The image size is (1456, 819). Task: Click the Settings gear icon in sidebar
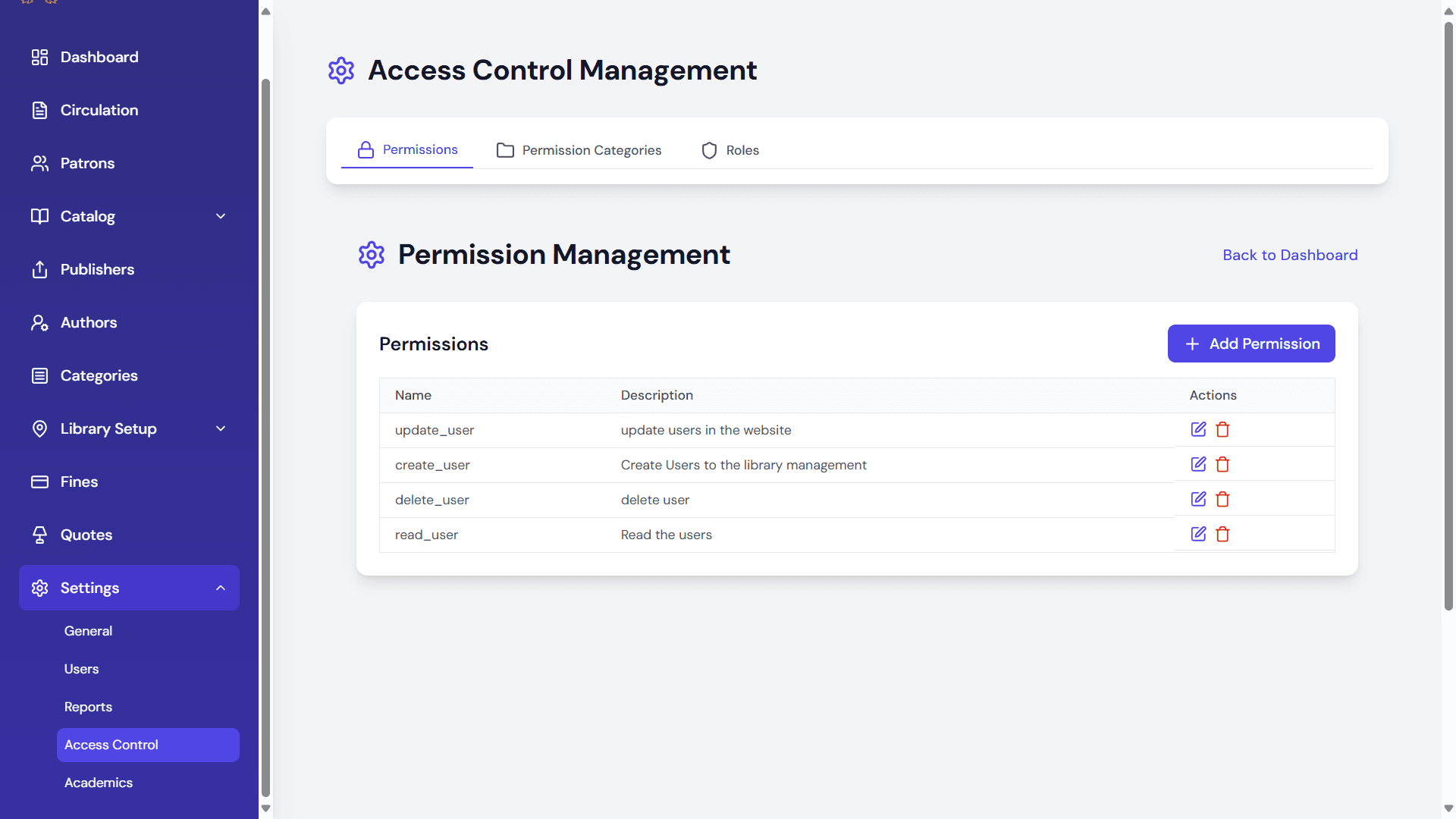39,588
